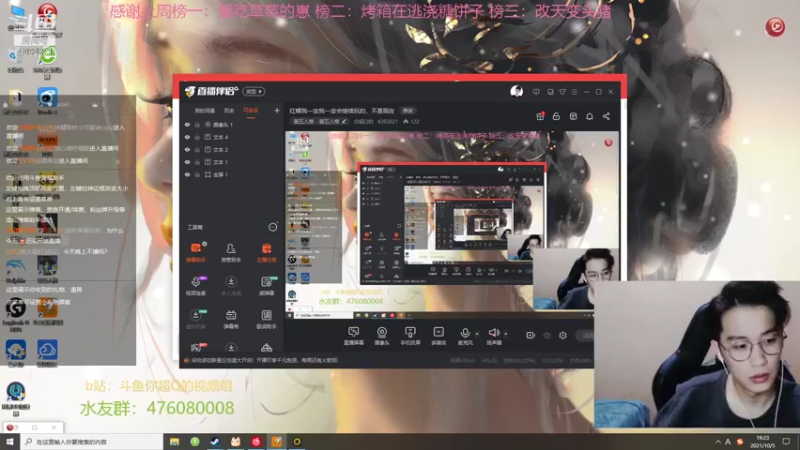Lock the 摄像头 1 layer
800x450 pixels.
[197, 124]
